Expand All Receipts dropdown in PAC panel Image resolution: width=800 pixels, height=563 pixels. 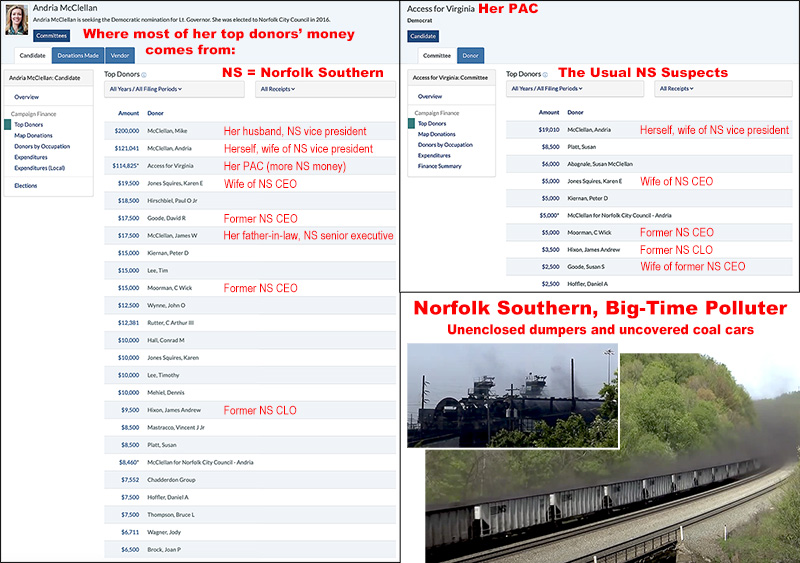pyautogui.click(x=723, y=88)
